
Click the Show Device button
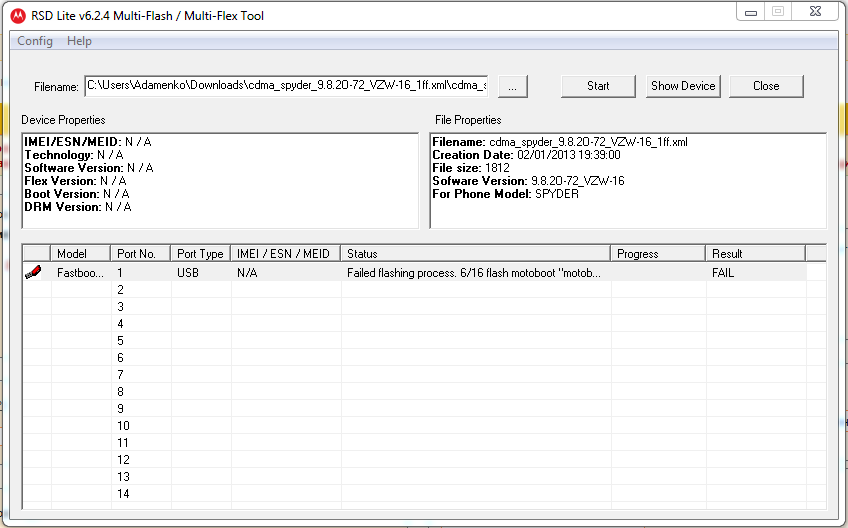tap(683, 86)
